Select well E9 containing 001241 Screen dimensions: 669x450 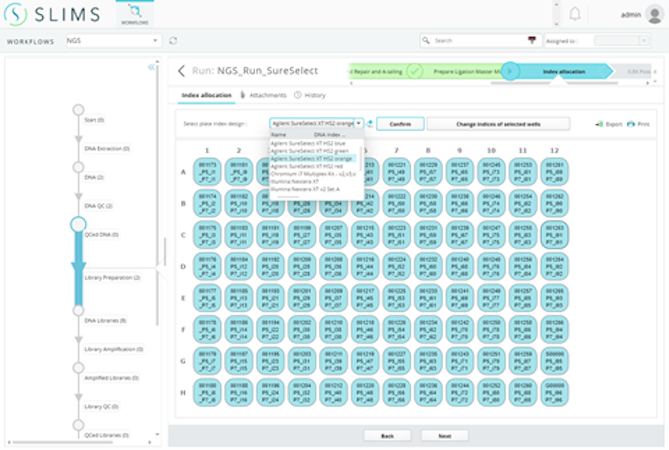[460, 298]
